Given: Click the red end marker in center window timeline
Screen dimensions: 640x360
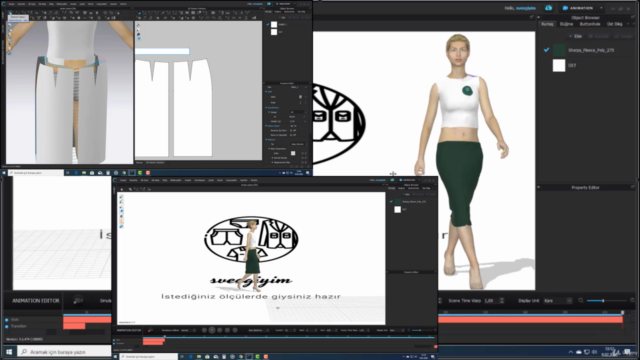Looking at the screenshot, I should pos(436,347).
